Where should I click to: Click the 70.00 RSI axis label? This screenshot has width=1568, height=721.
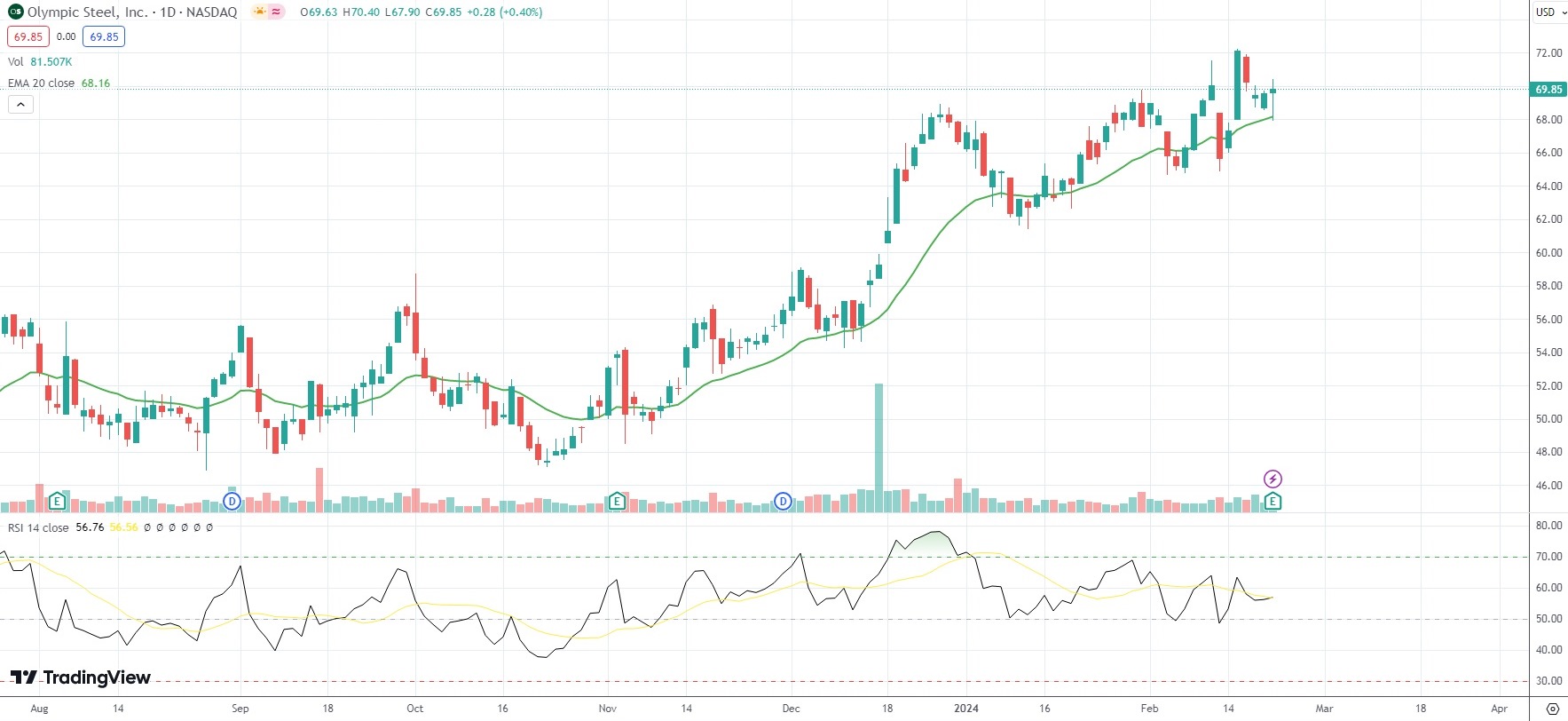tap(1548, 557)
